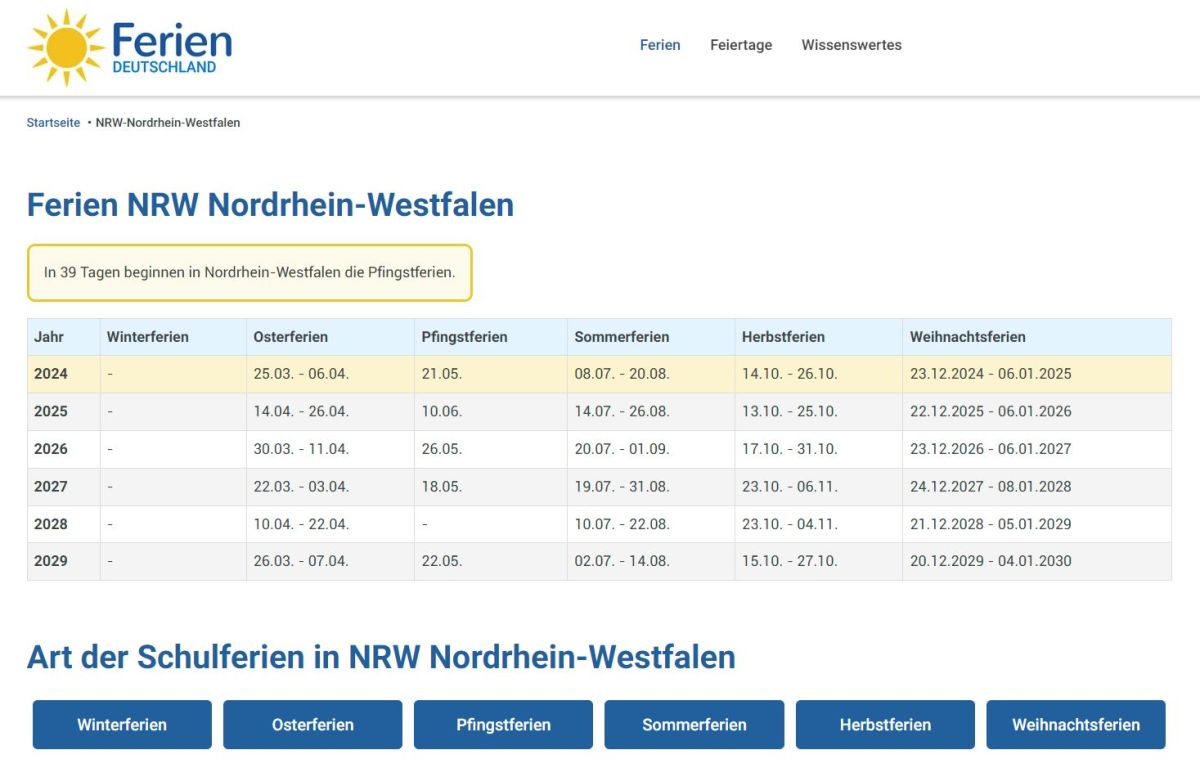Select the Ferien menu item

(660, 45)
